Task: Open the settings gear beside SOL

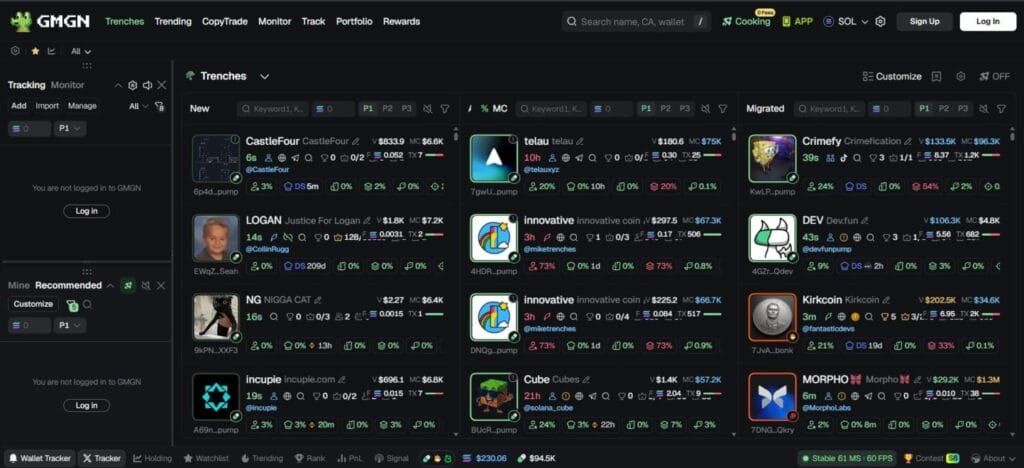Action: point(880,21)
